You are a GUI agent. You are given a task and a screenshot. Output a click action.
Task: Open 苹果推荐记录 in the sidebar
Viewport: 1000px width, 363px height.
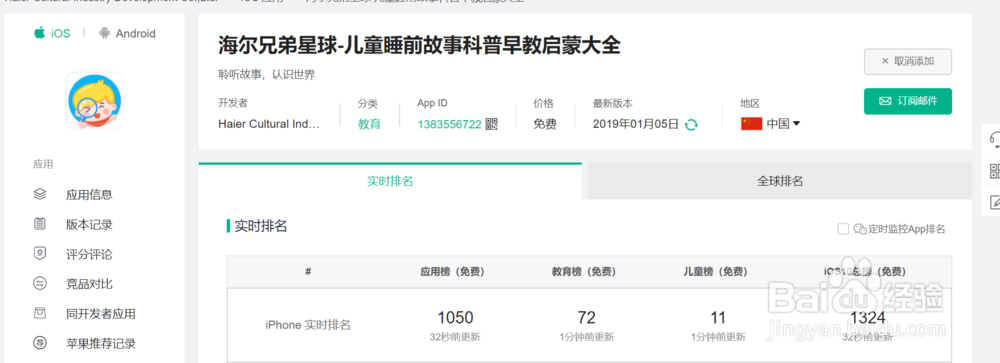(101, 344)
